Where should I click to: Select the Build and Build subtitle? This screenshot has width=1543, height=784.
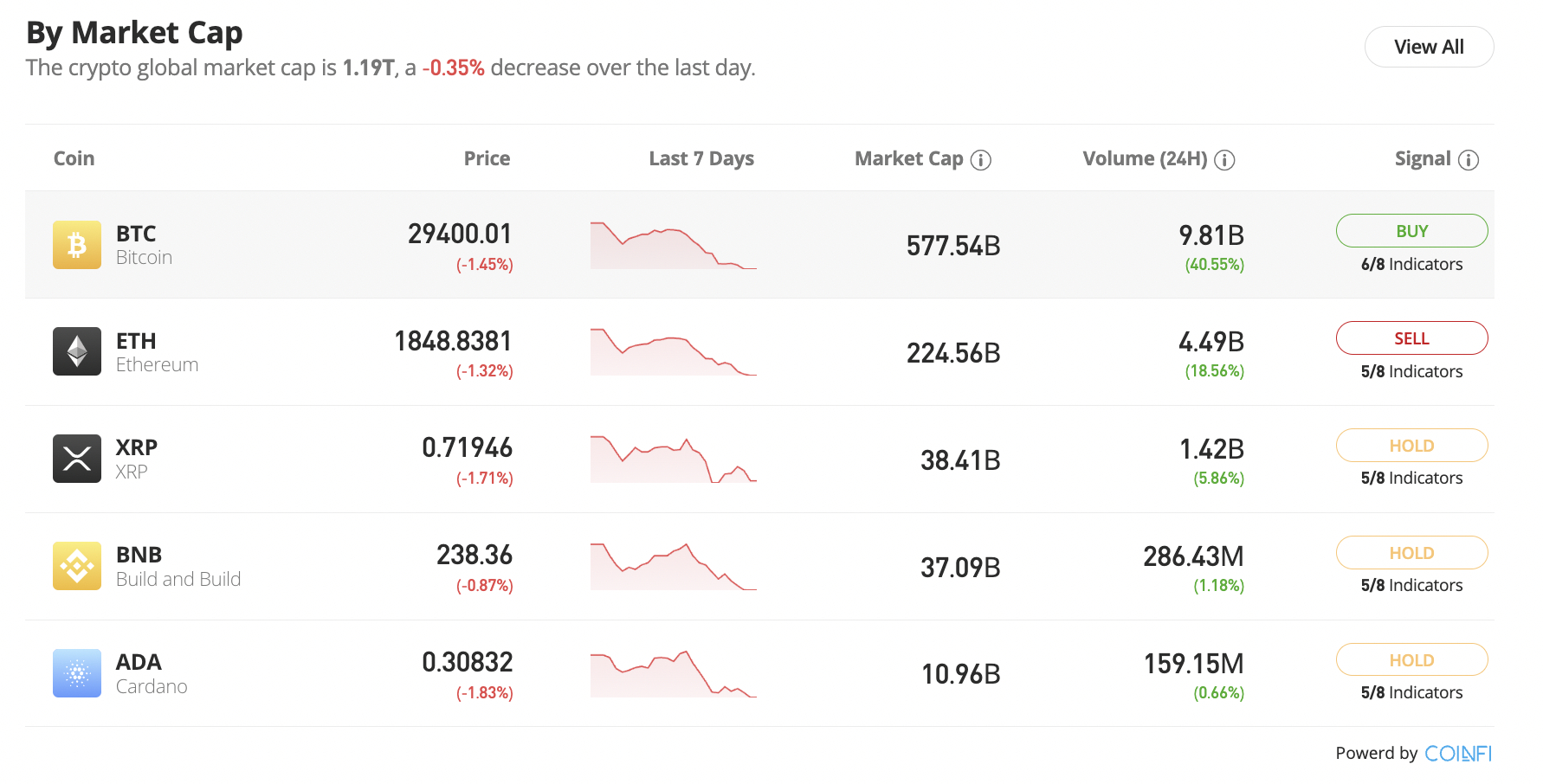click(x=178, y=579)
